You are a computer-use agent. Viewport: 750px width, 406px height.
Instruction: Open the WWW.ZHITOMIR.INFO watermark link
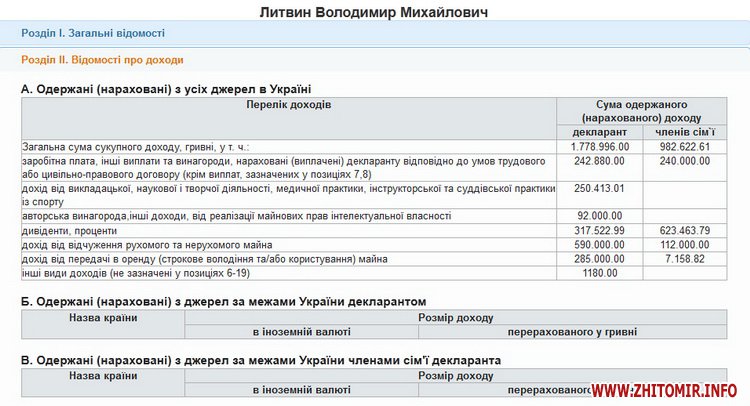point(663,389)
